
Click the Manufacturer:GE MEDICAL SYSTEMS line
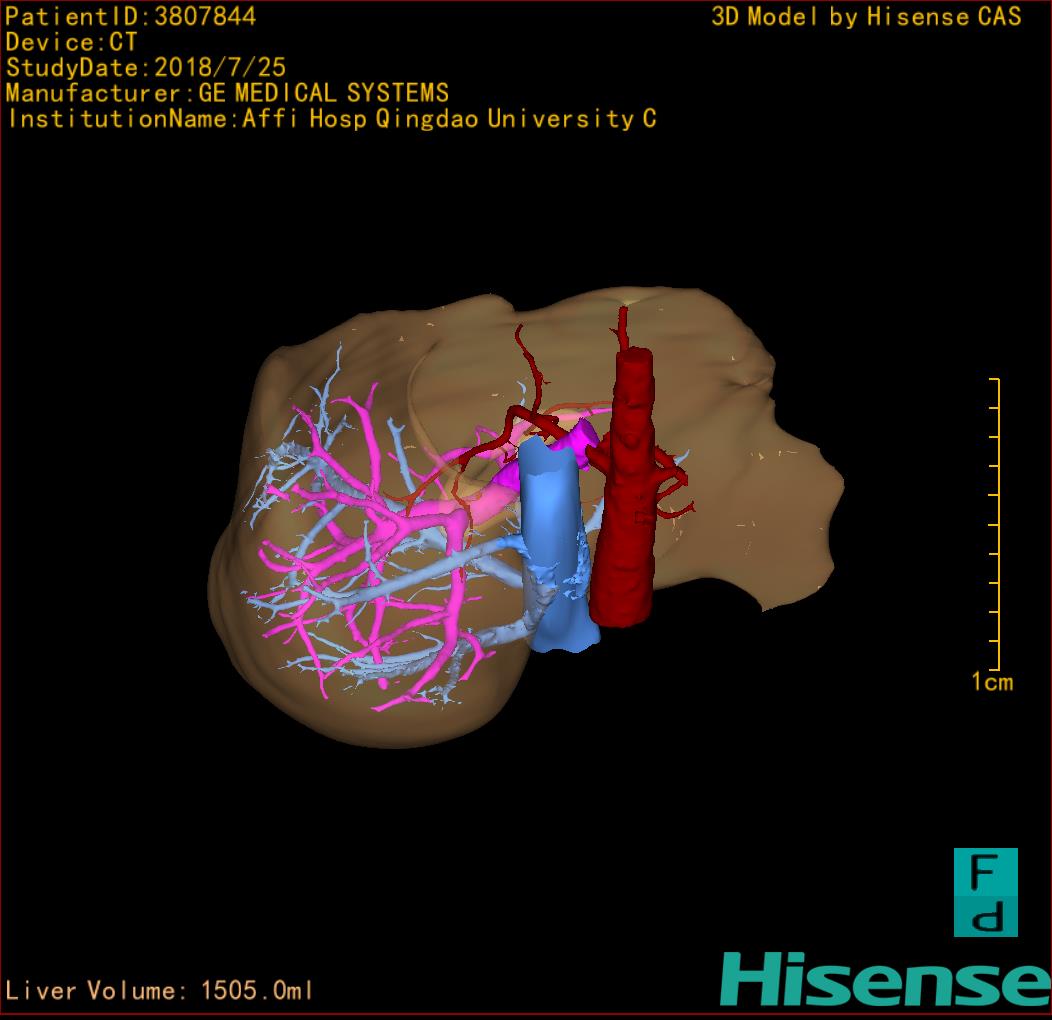(227, 94)
